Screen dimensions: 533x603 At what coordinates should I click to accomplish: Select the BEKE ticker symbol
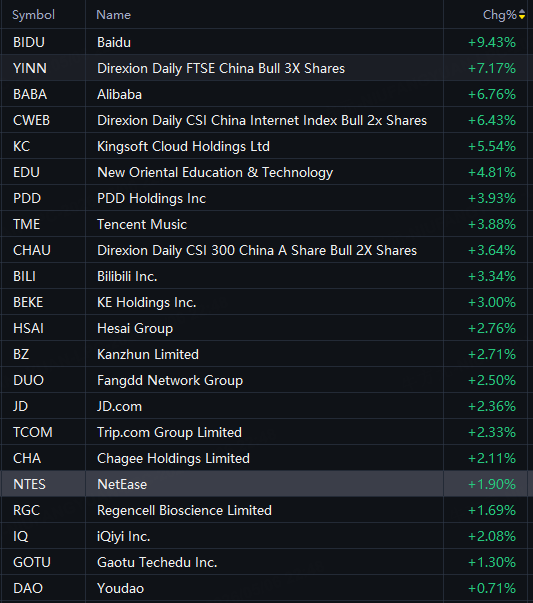click(28, 302)
